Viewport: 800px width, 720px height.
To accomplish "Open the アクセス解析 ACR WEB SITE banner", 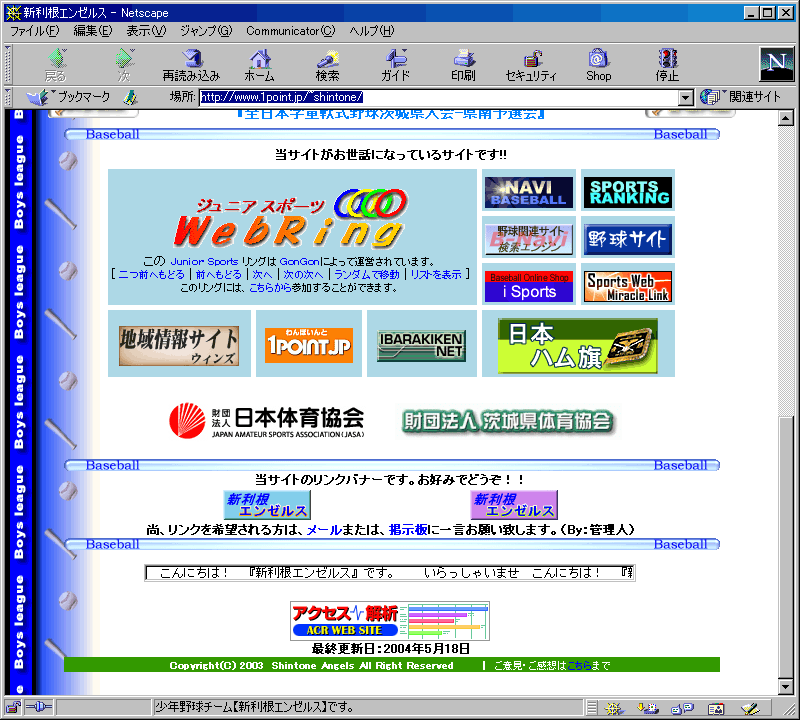I will (x=390, y=621).
